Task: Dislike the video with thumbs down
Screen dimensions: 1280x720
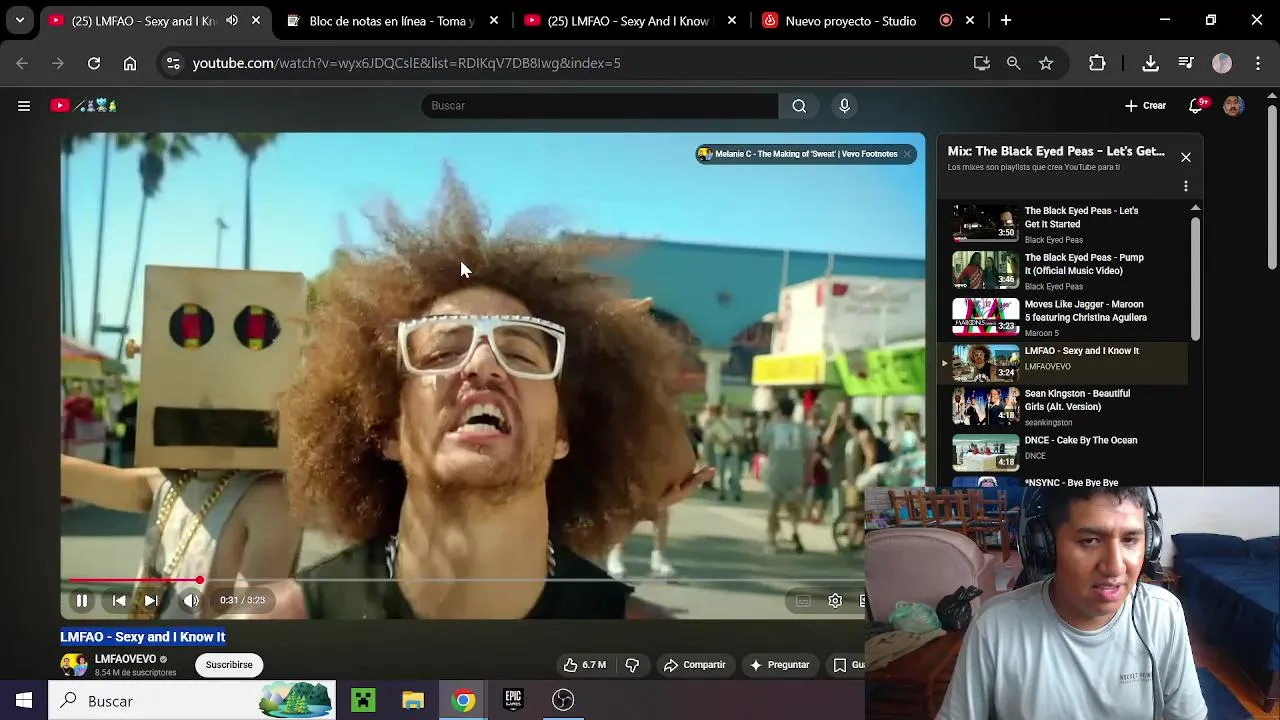Action: [x=632, y=665]
